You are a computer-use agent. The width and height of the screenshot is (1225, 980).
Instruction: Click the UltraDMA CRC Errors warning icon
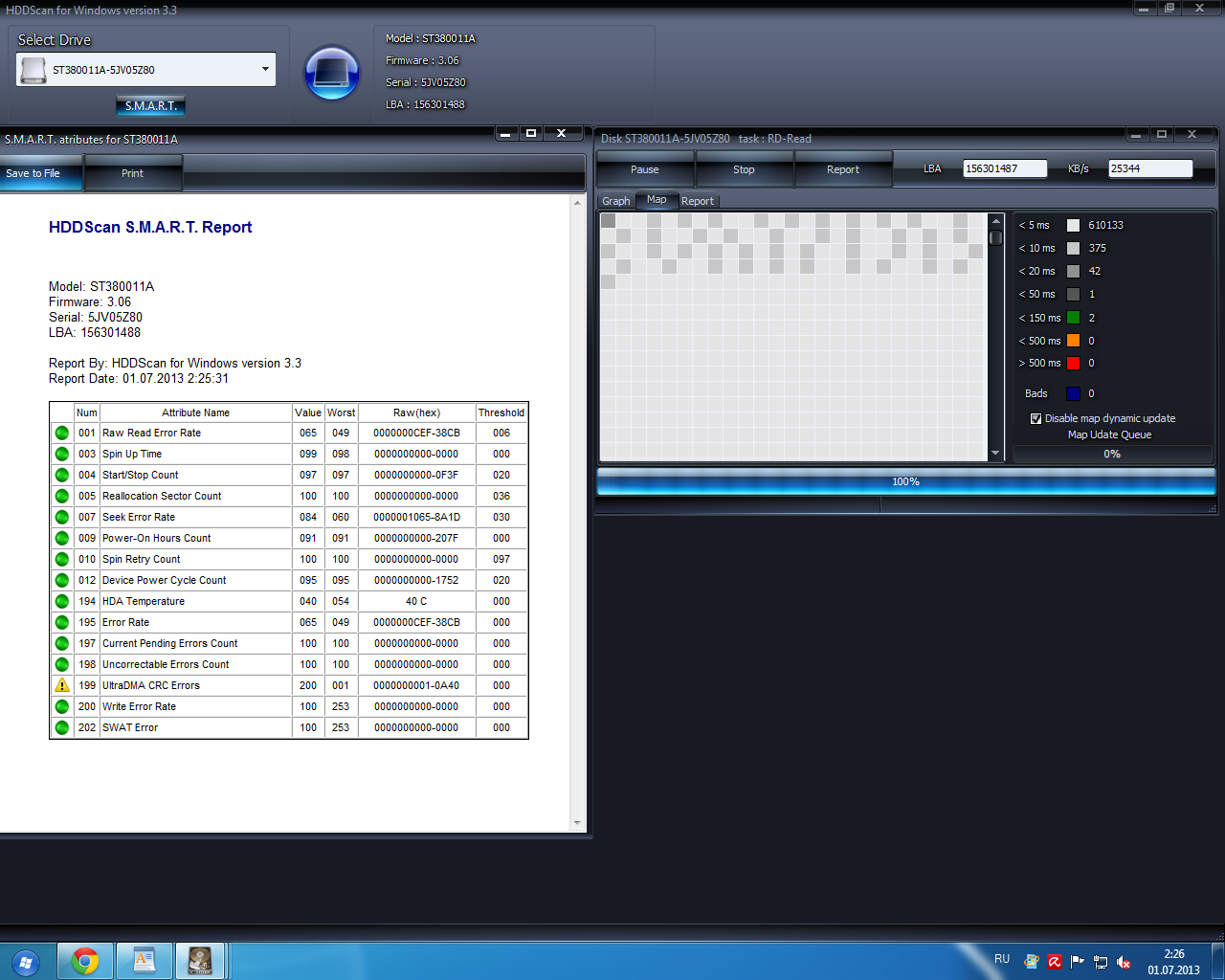point(62,685)
